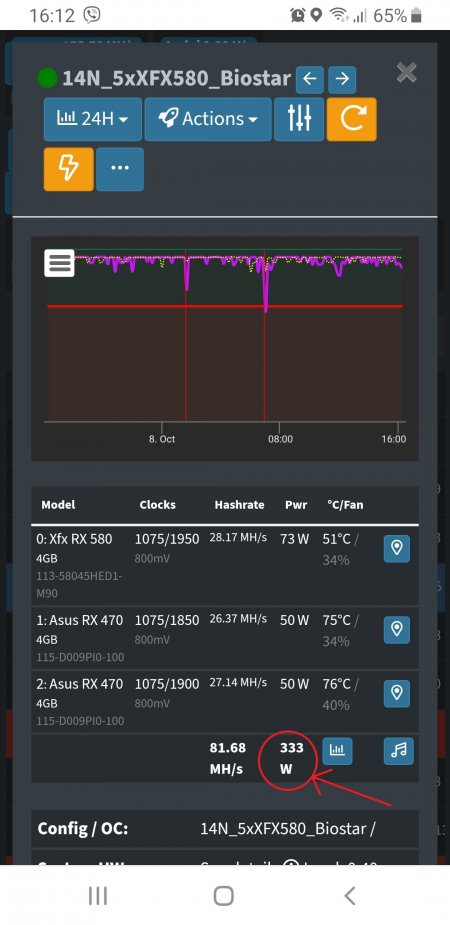Open the three-dots more options button

(120, 169)
